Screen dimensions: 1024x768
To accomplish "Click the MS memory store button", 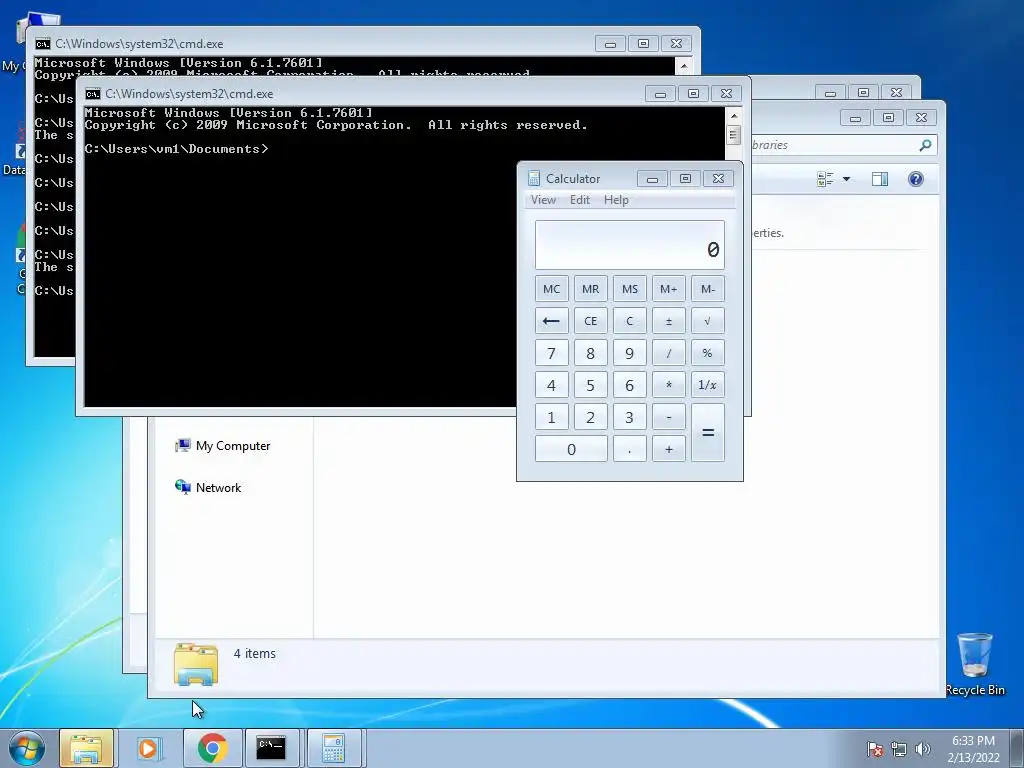I will pos(630,289).
